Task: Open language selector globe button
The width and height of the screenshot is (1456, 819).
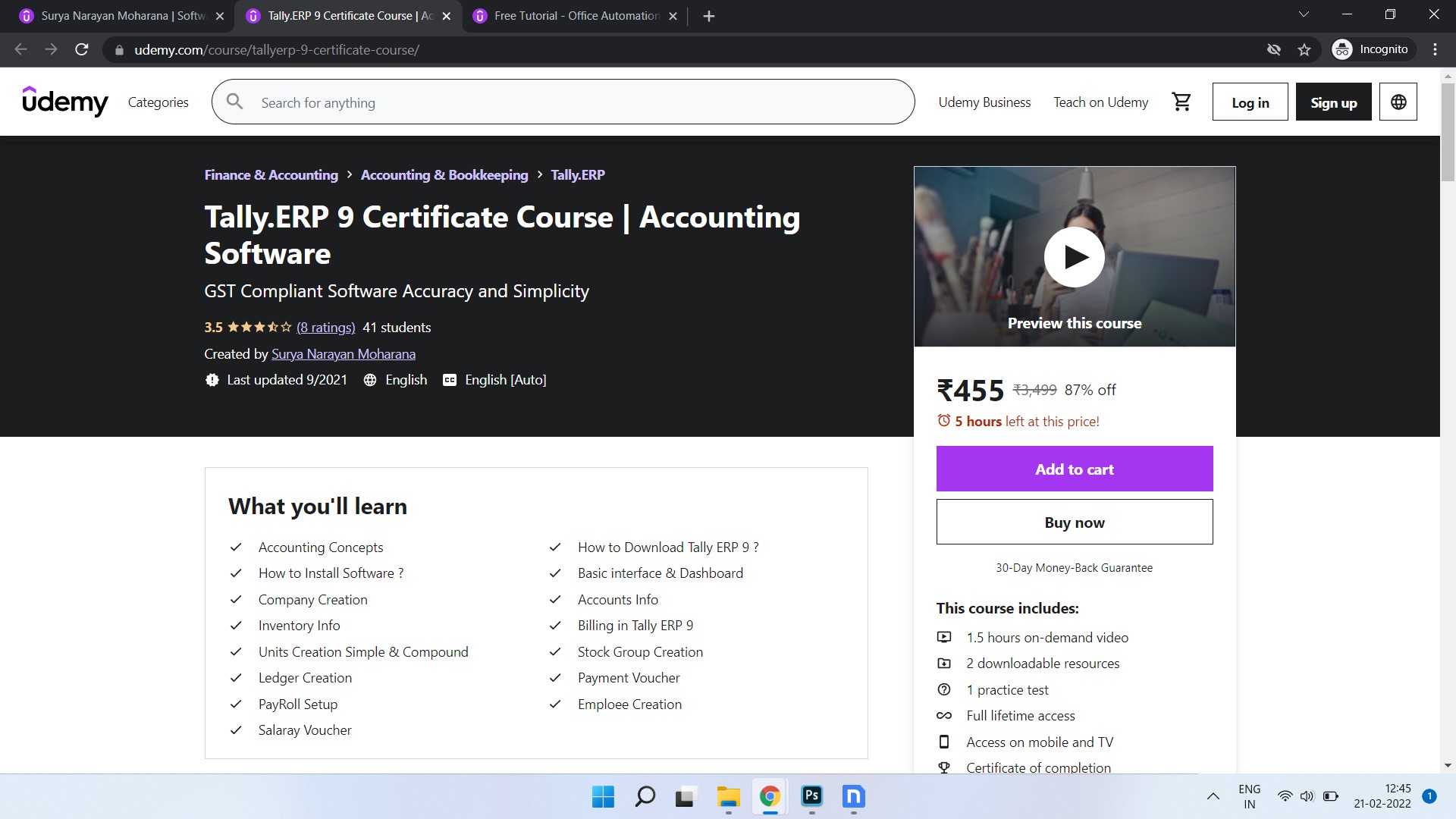Action: click(x=1398, y=102)
